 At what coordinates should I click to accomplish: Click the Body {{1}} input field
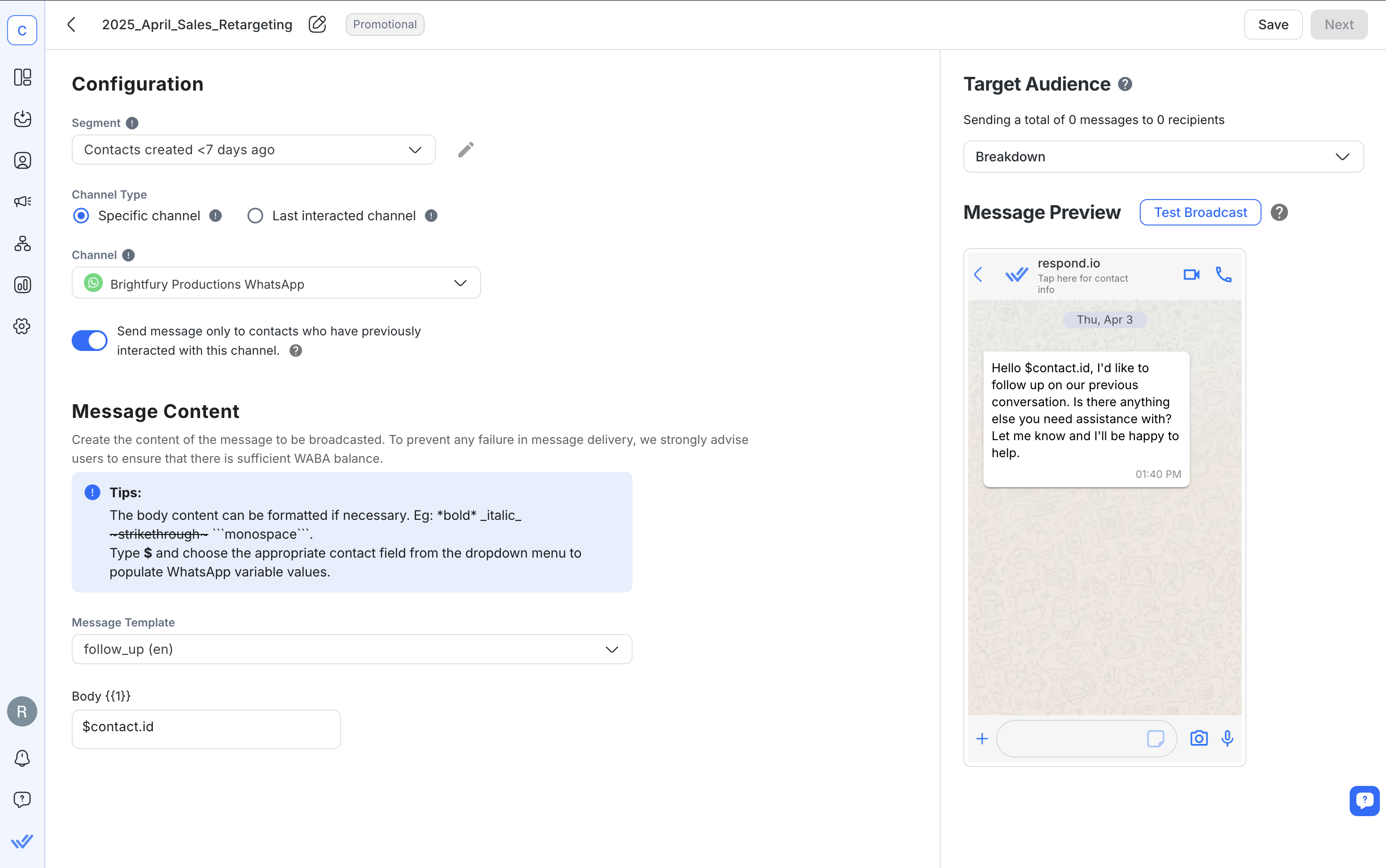point(206,729)
